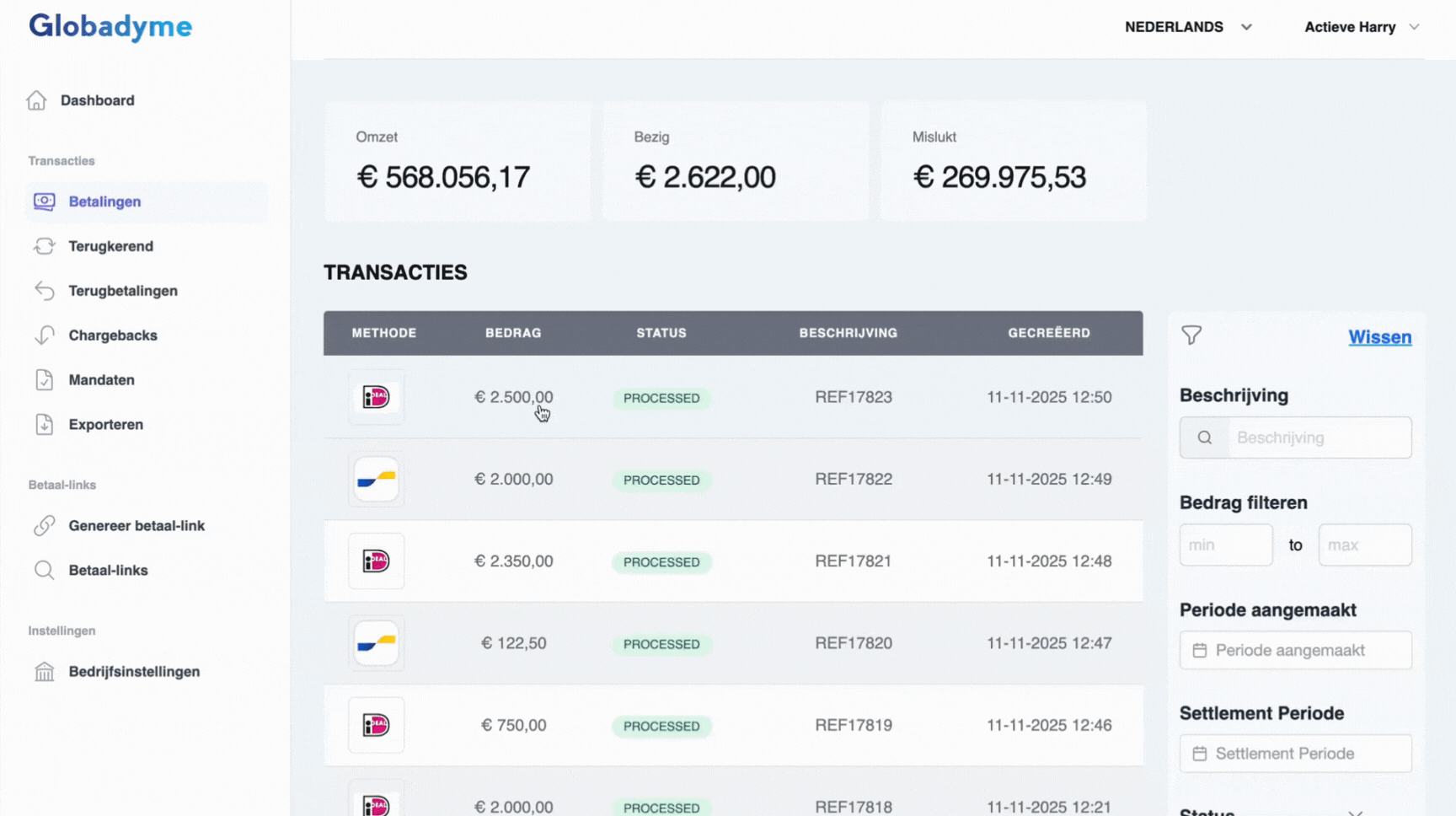The image size is (1456, 816).
Task: Open Genereer betaal-link via the chain icon
Action: point(43,525)
